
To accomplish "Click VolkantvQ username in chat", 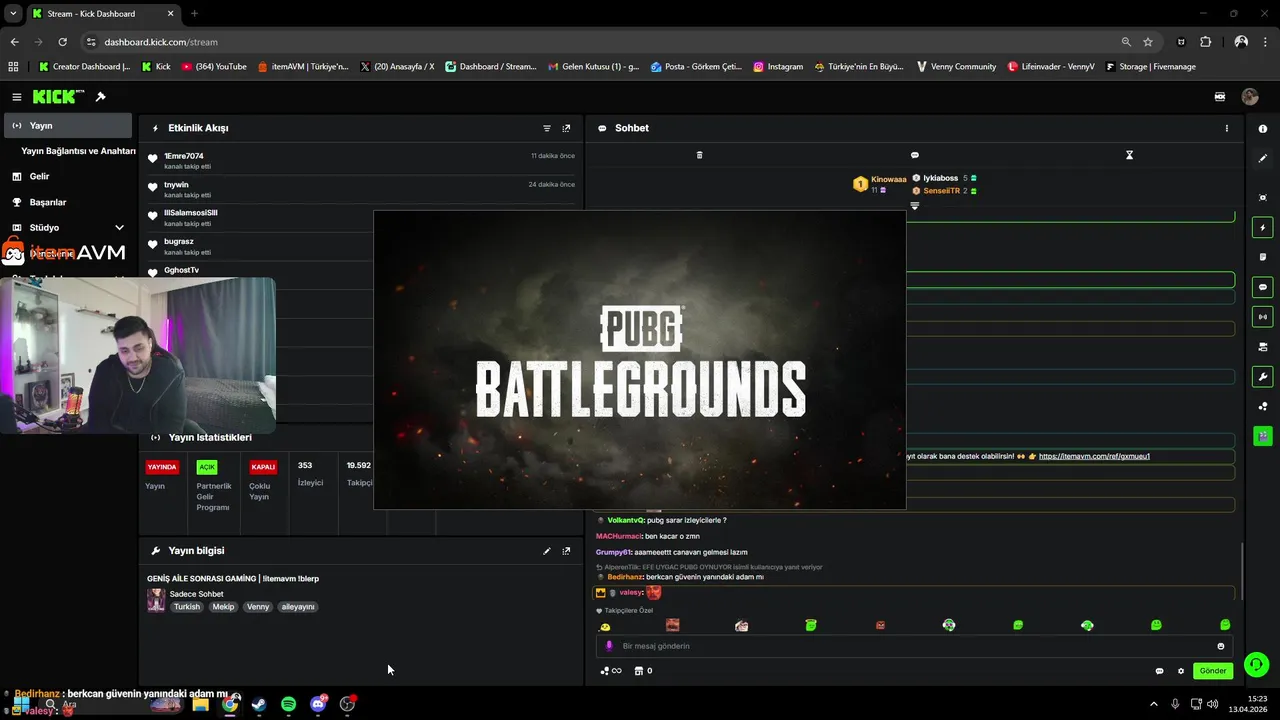I will pos(625,520).
